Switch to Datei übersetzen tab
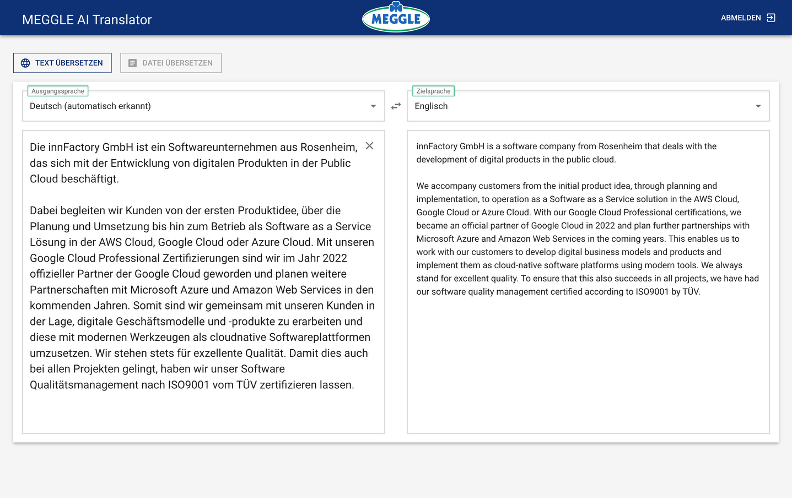792x498 pixels. (x=171, y=63)
